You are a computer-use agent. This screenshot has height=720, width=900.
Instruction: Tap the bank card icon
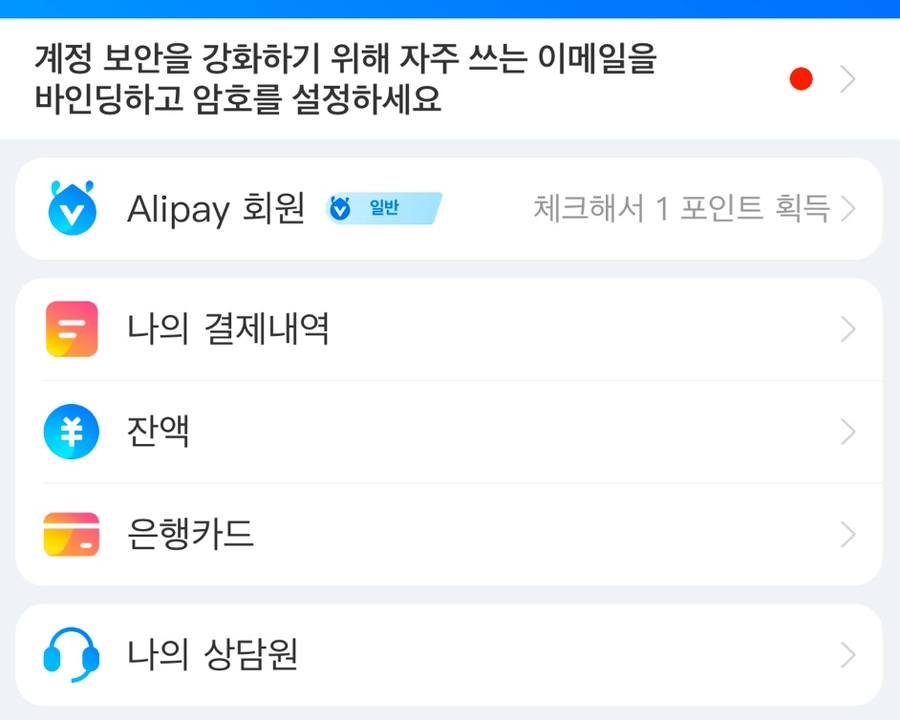[x=72, y=535]
